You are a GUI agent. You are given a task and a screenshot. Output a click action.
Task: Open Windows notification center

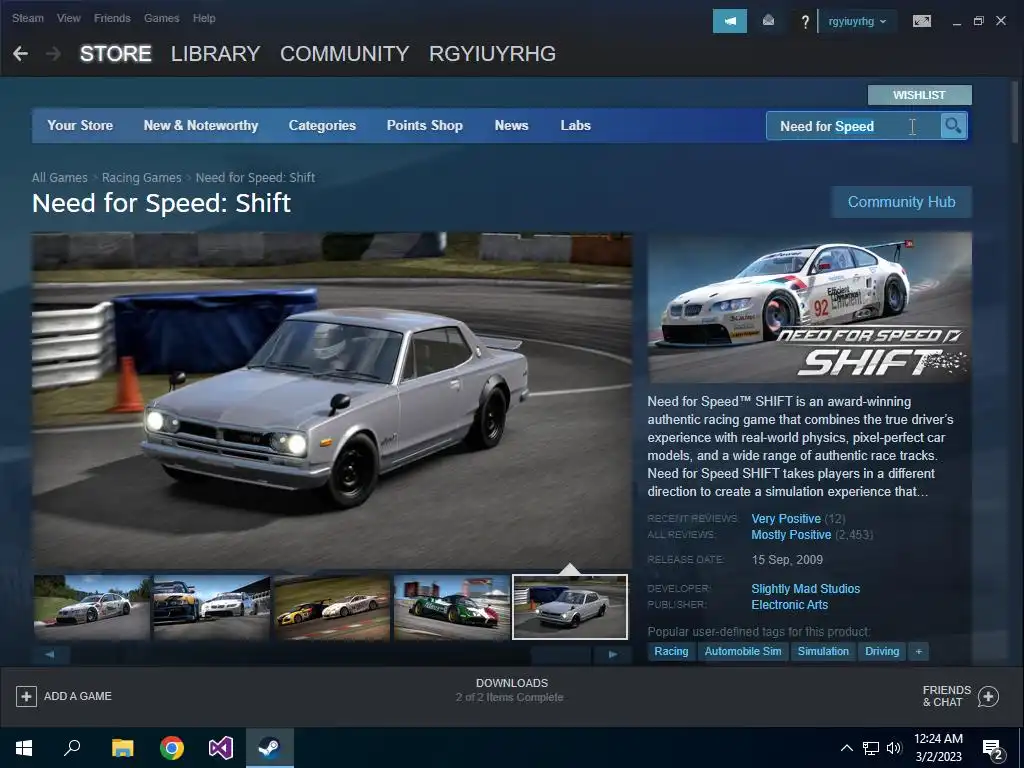993,750
